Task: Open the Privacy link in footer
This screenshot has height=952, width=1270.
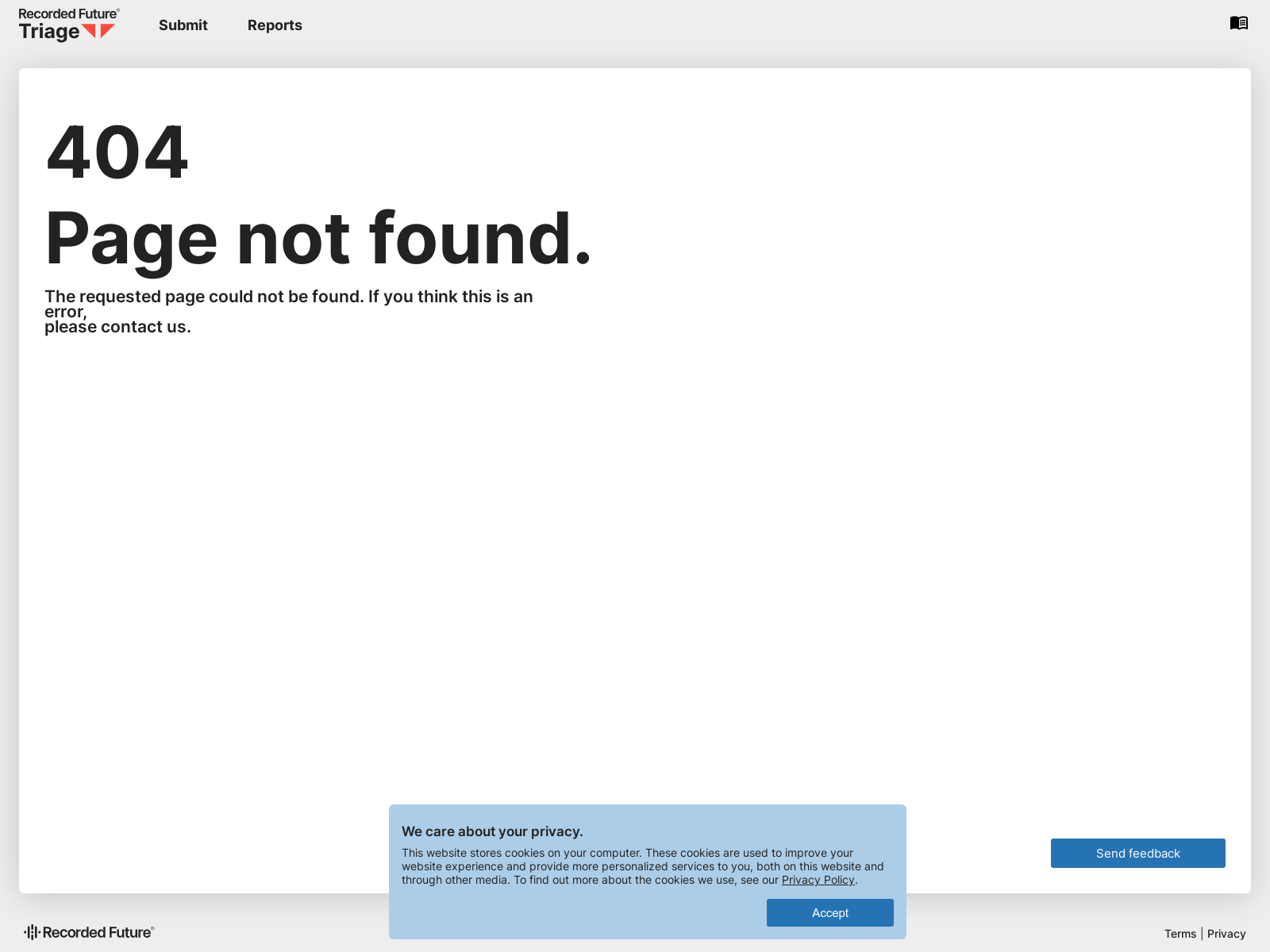Action: (1226, 934)
